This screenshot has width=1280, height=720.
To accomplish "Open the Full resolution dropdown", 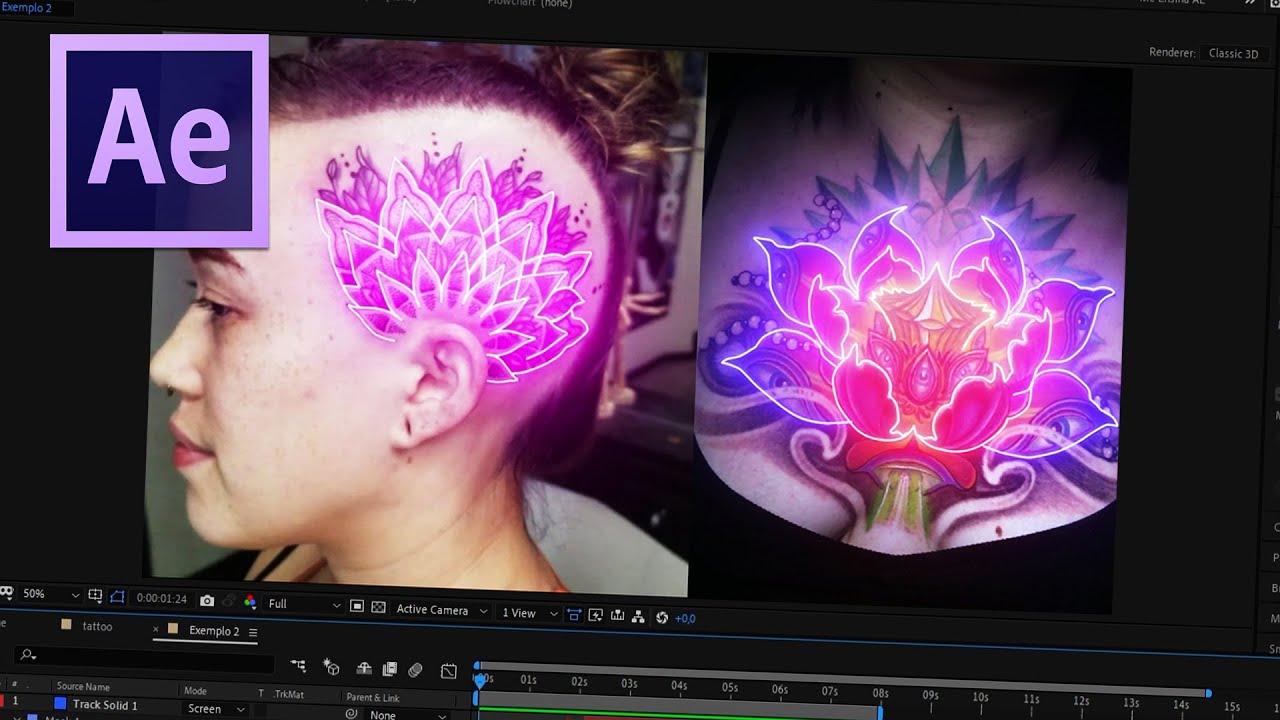I will pos(304,604).
